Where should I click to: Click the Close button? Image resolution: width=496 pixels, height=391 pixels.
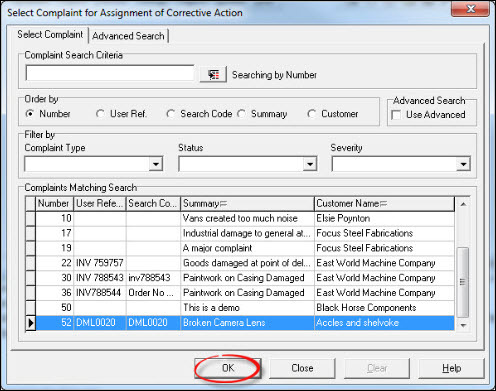pos(302,368)
